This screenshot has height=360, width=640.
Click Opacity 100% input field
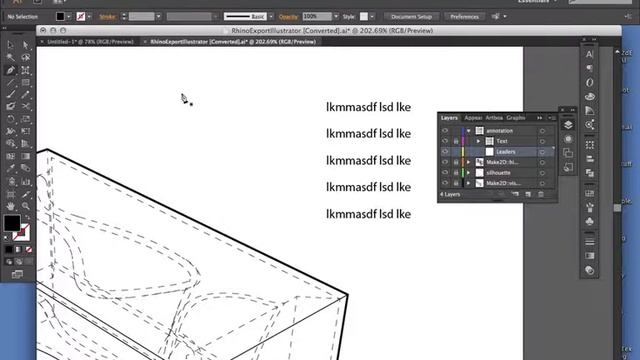click(x=317, y=17)
